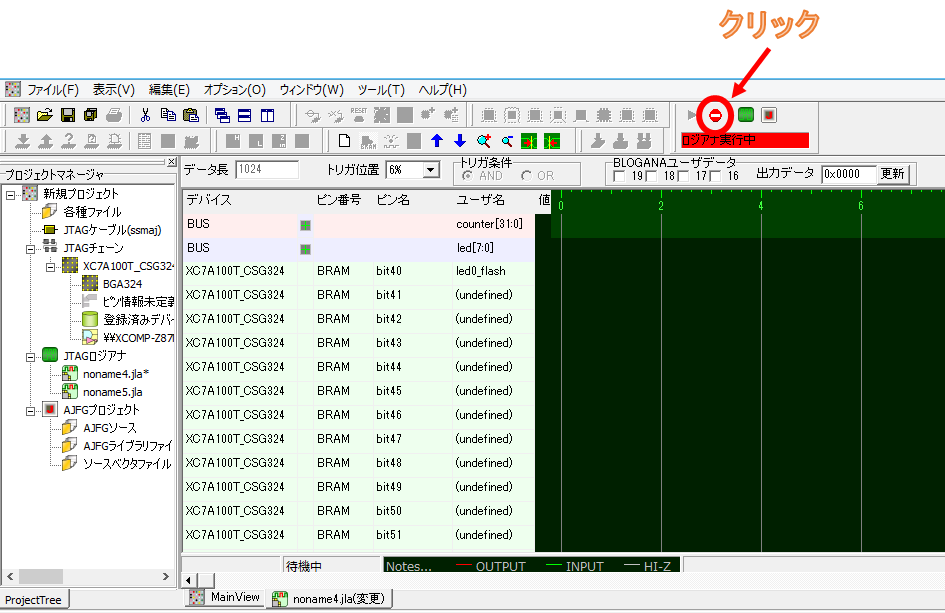Viewport: 945px width, 613px height.
Task: Click the blue down arrow icon
Action: (459, 141)
